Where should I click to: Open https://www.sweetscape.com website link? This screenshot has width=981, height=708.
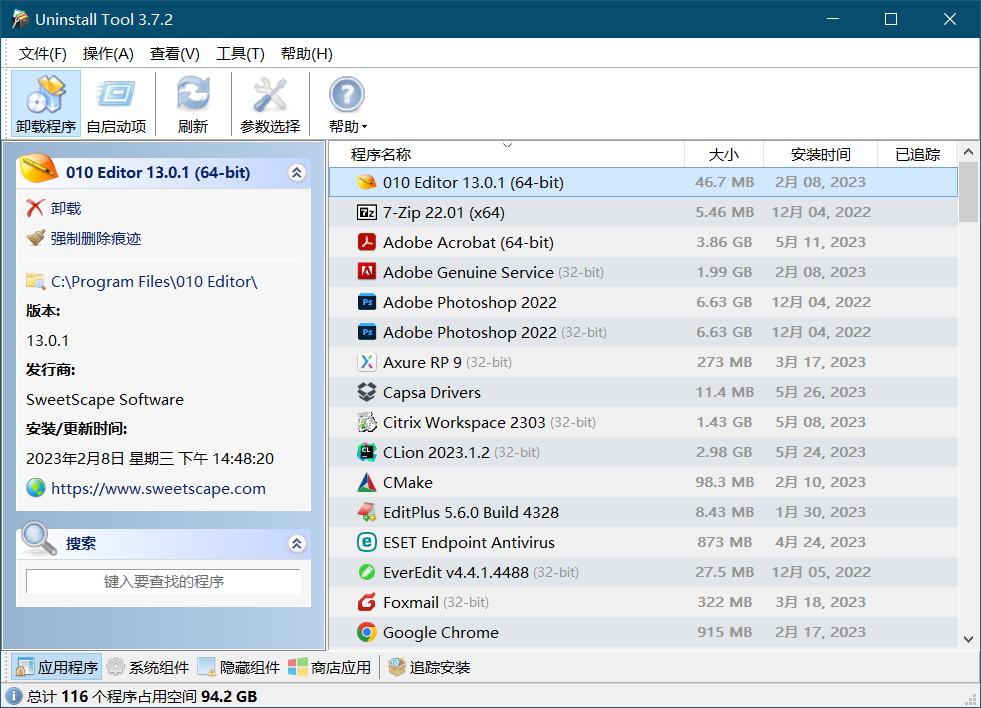[x=158, y=488]
